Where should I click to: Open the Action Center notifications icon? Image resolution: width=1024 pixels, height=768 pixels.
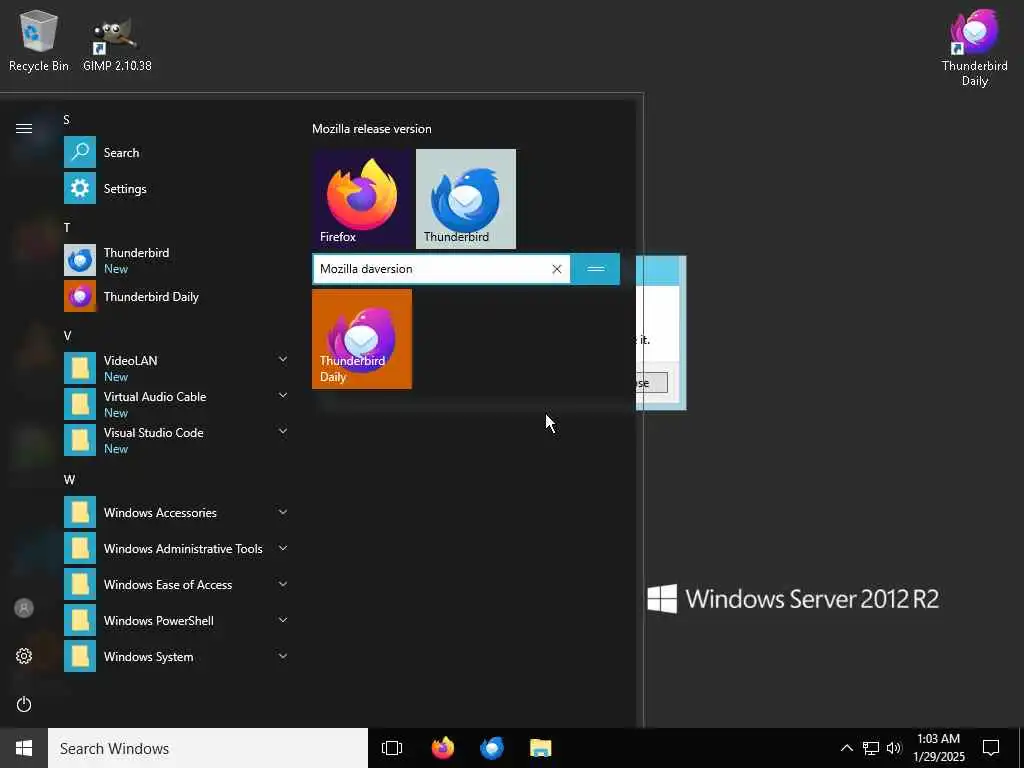(x=991, y=748)
